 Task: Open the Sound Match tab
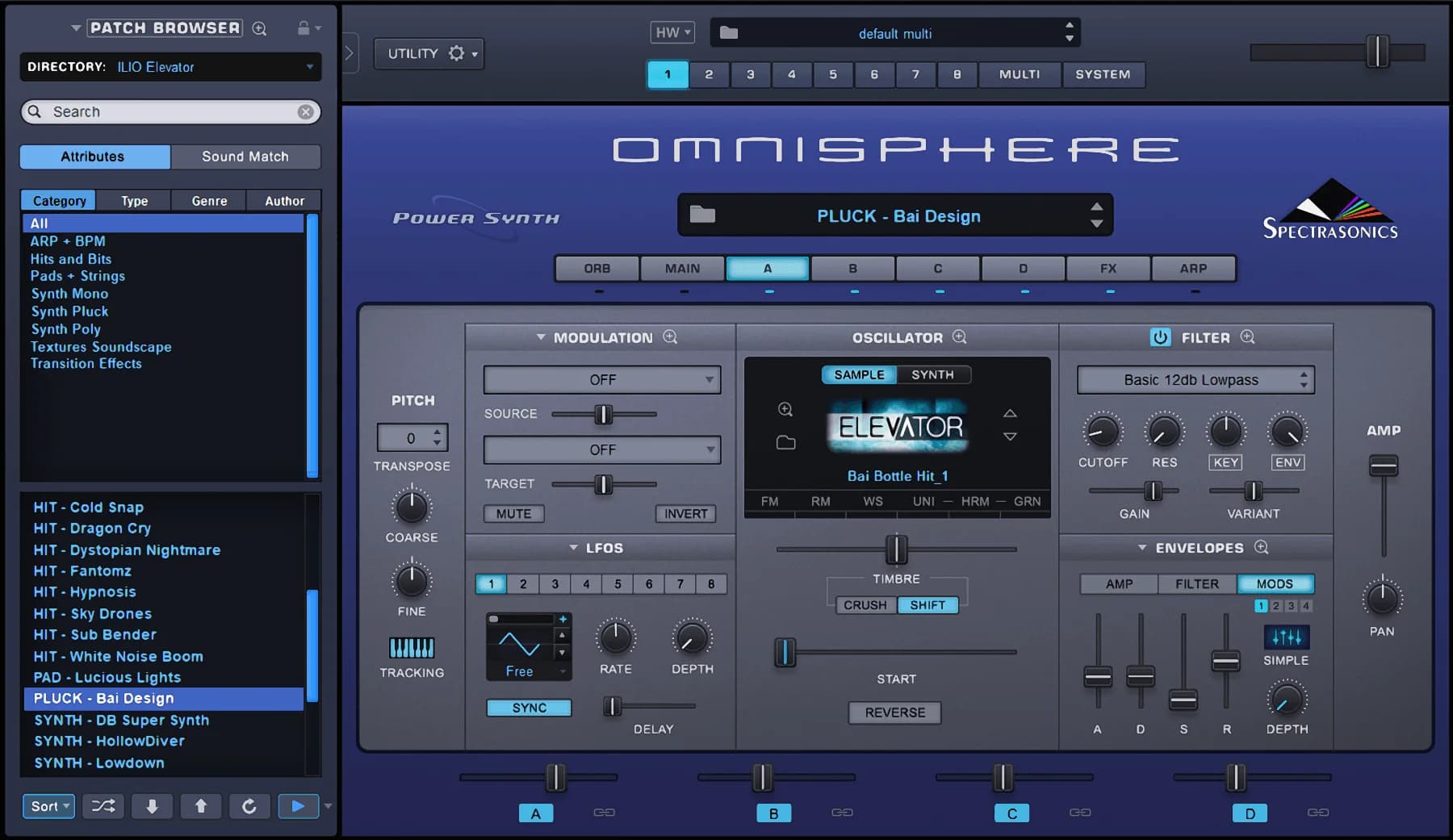tap(245, 157)
